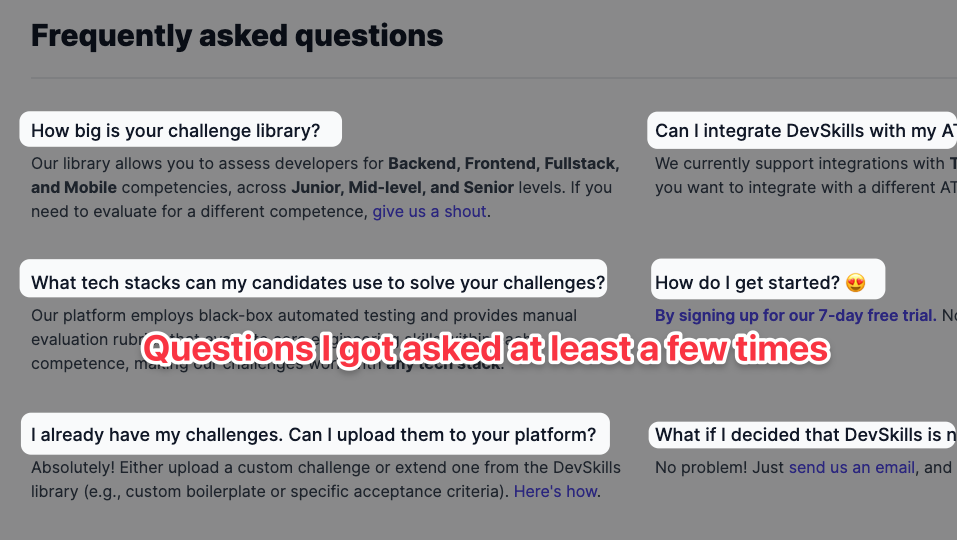Click the heart-eyes emoji next to get started
This screenshot has height=540, width=957.
point(856,283)
